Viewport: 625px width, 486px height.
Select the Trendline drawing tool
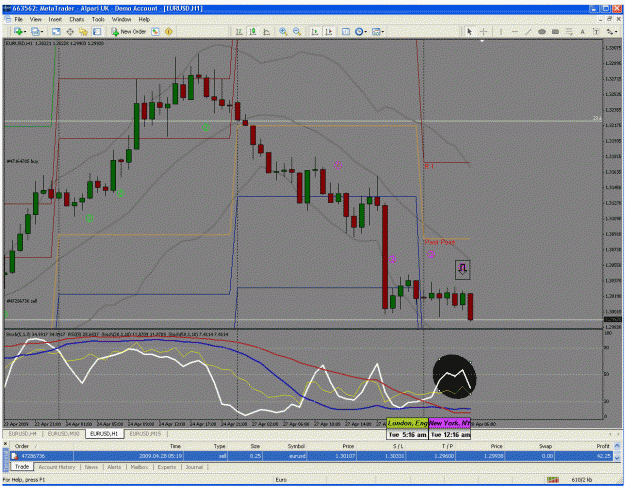point(528,31)
